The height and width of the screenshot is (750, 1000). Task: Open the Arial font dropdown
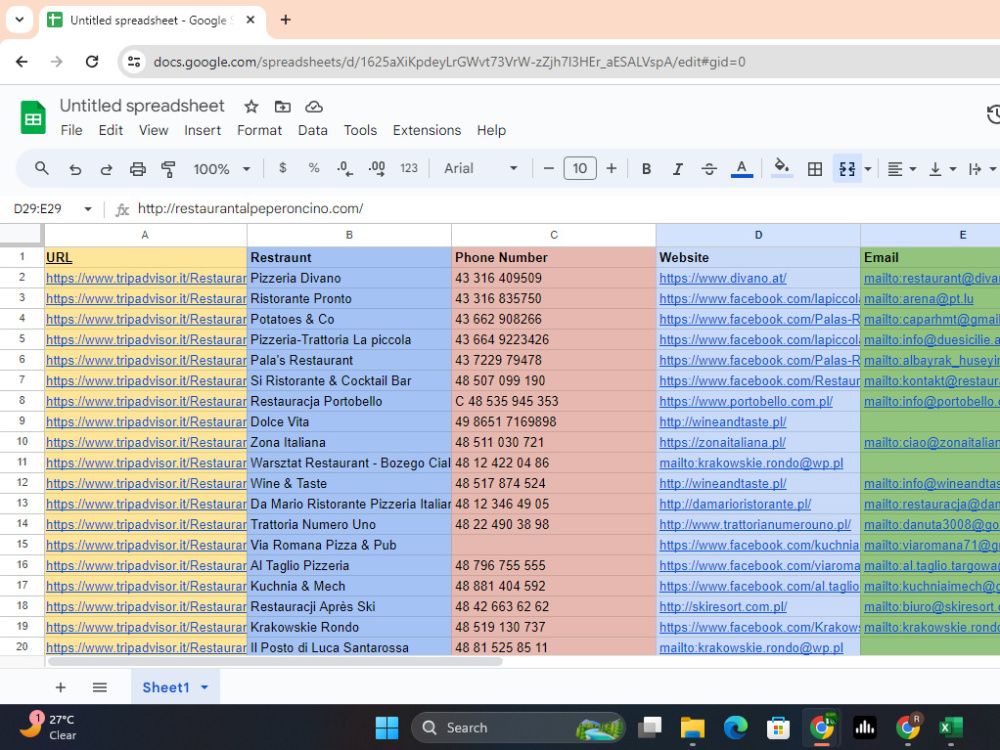coord(480,168)
